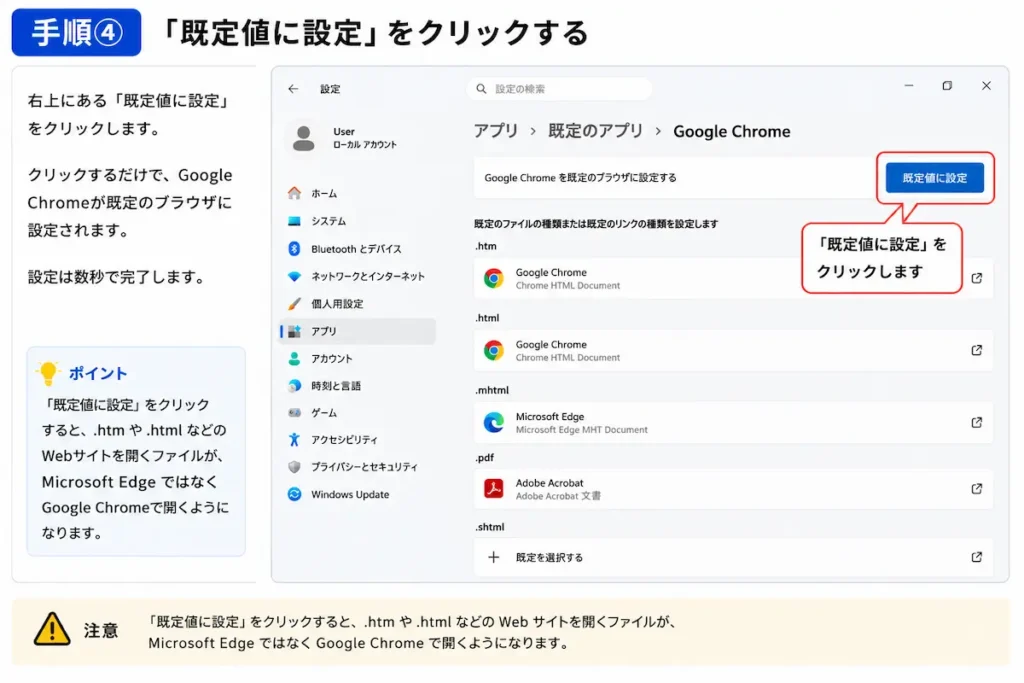Select Bluetooth とデバイス menu item

point(356,249)
